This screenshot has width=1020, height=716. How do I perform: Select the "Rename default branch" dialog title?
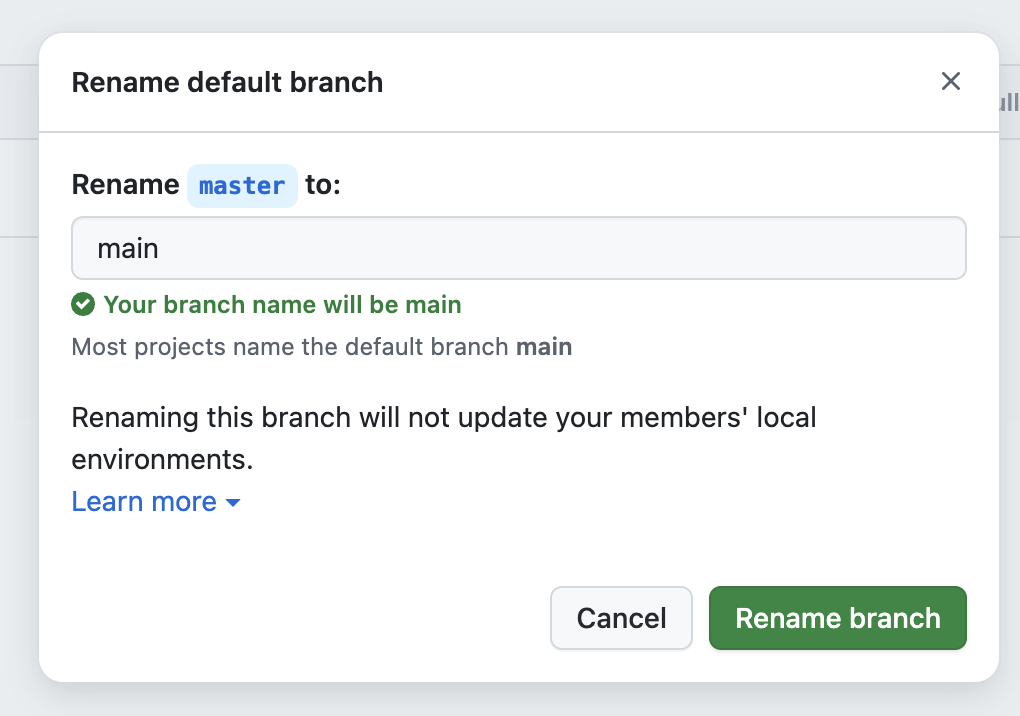(227, 82)
